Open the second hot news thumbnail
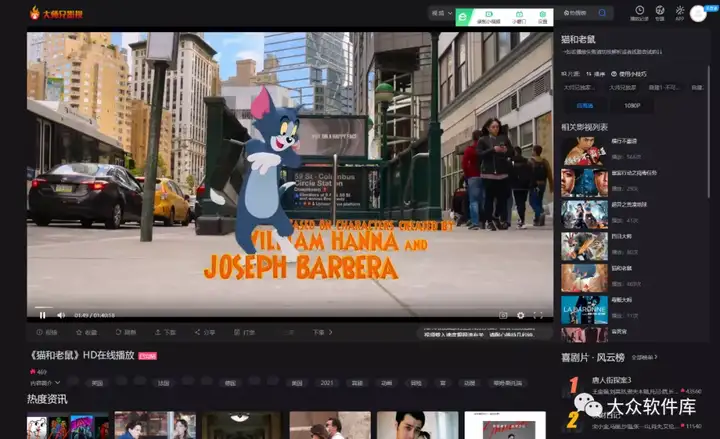This screenshot has height=439, width=720. tap(155, 425)
